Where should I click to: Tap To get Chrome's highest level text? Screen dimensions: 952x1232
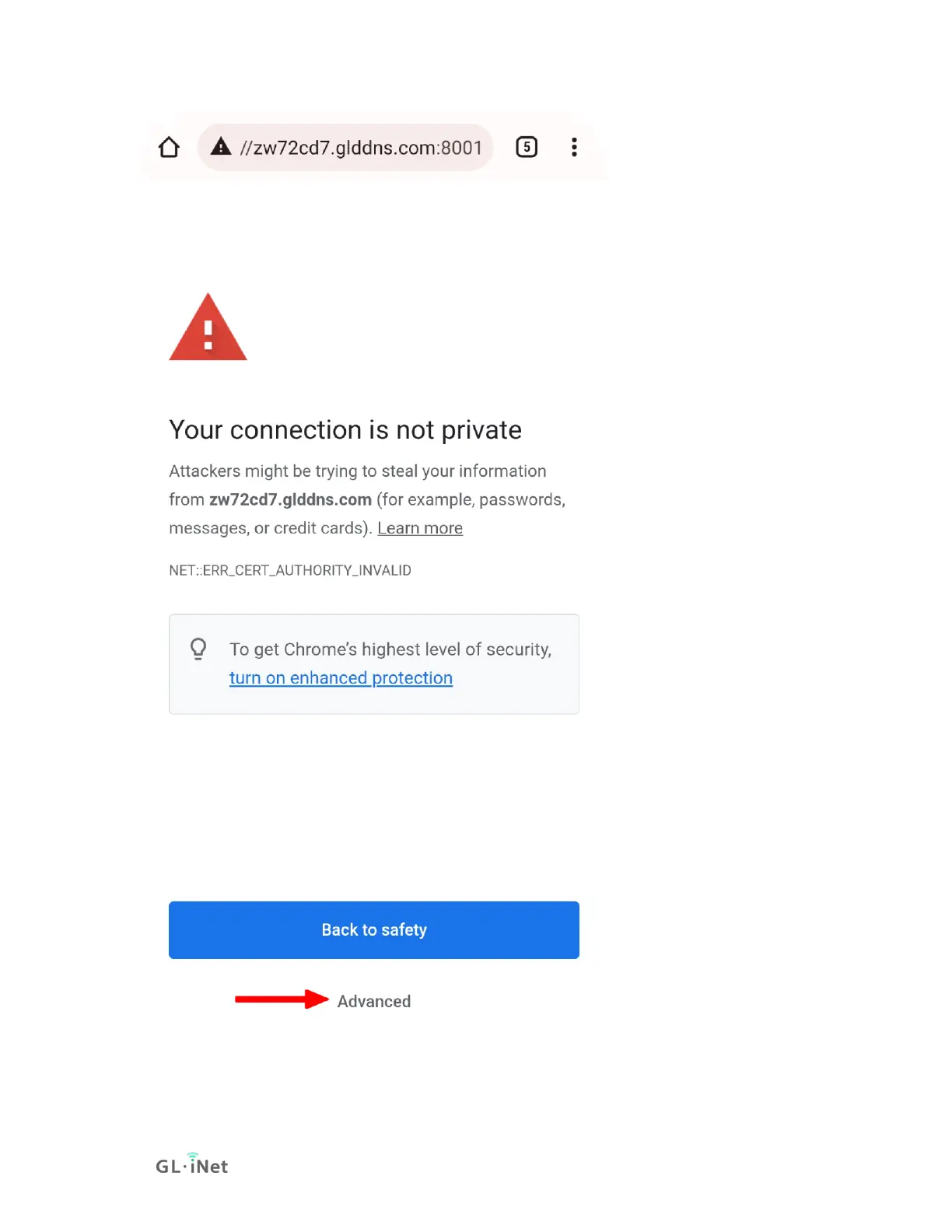coord(390,649)
